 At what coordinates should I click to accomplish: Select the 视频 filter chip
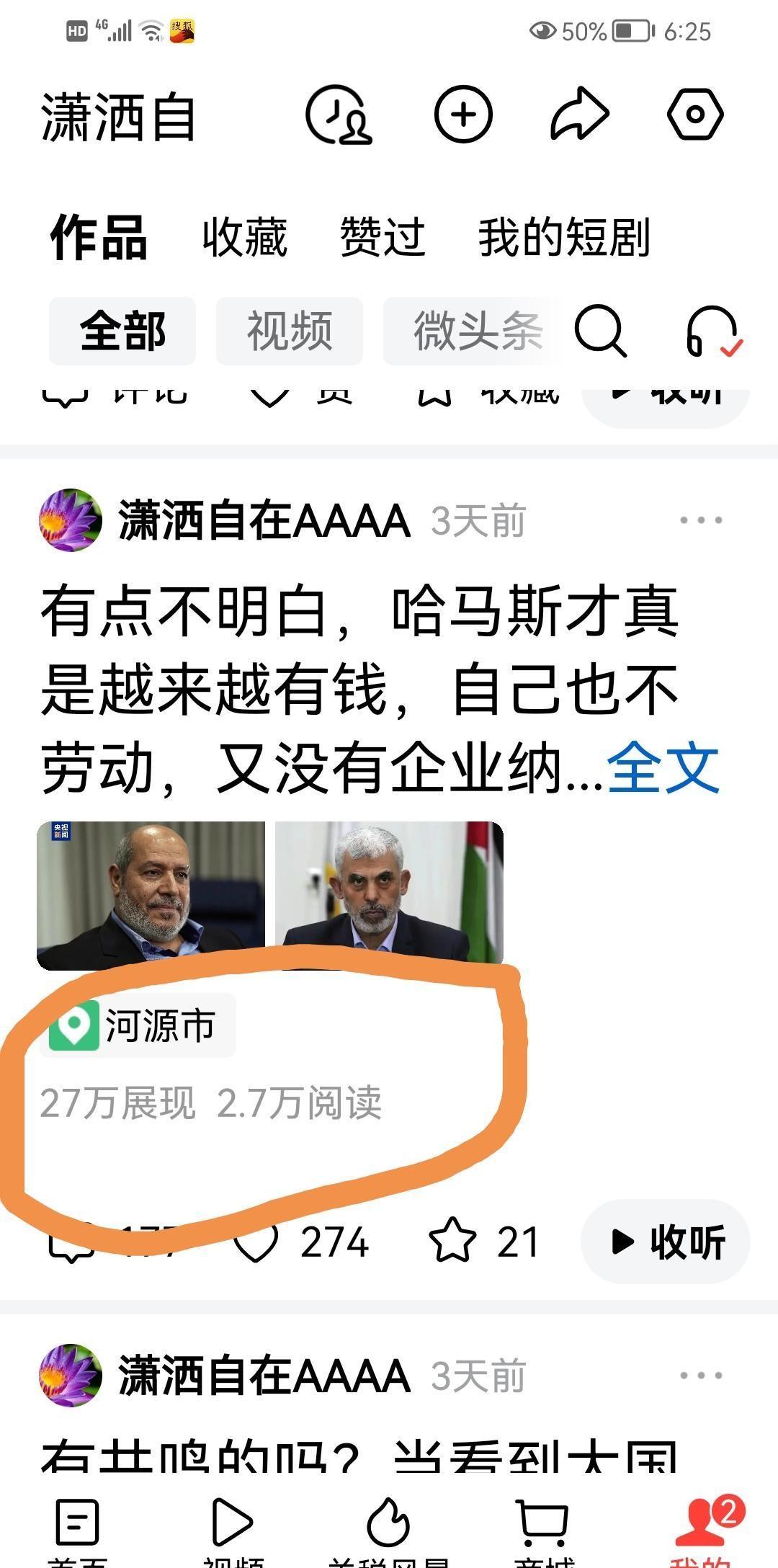click(290, 331)
